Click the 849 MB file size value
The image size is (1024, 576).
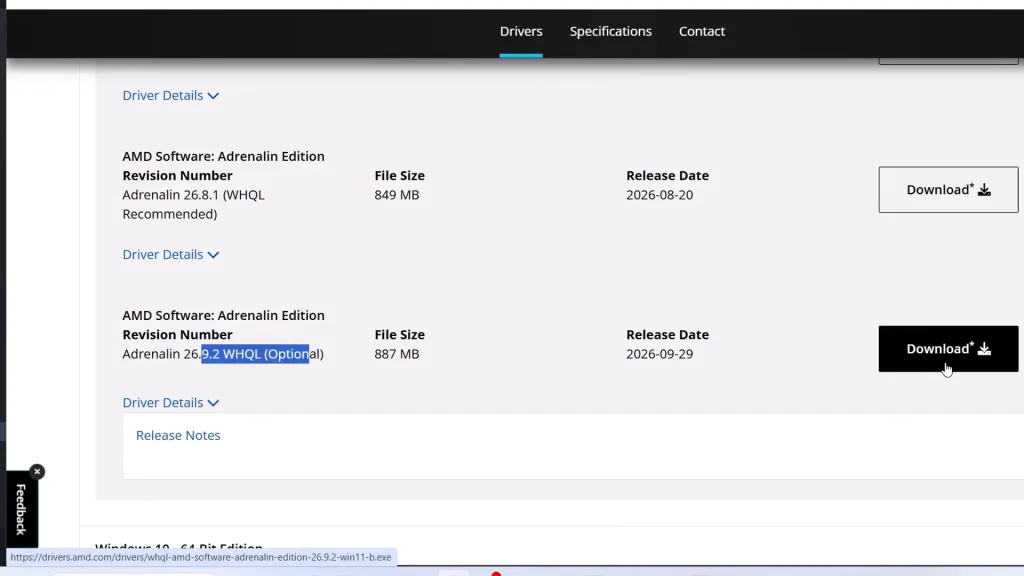pyautogui.click(x=396, y=195)
